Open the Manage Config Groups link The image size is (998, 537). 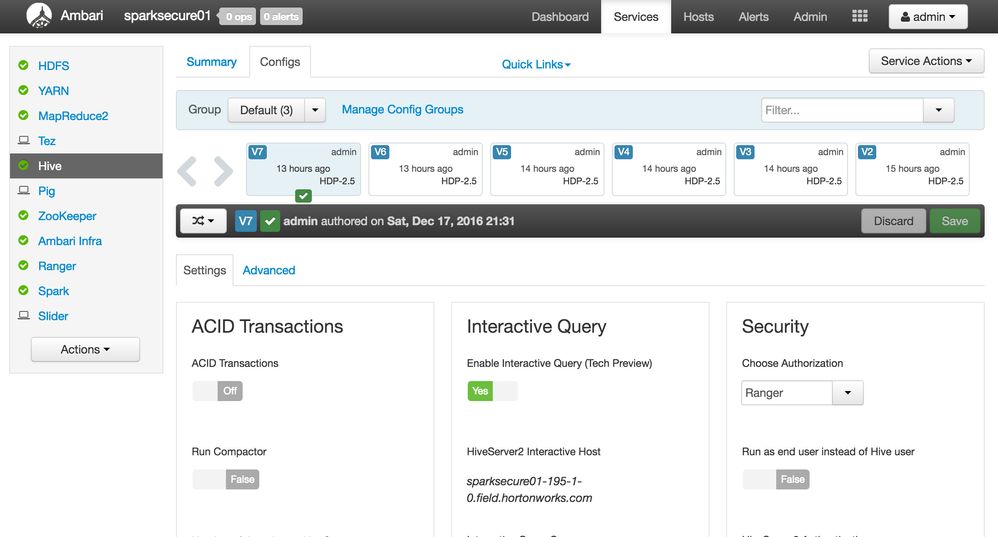[x=403, y=110]
